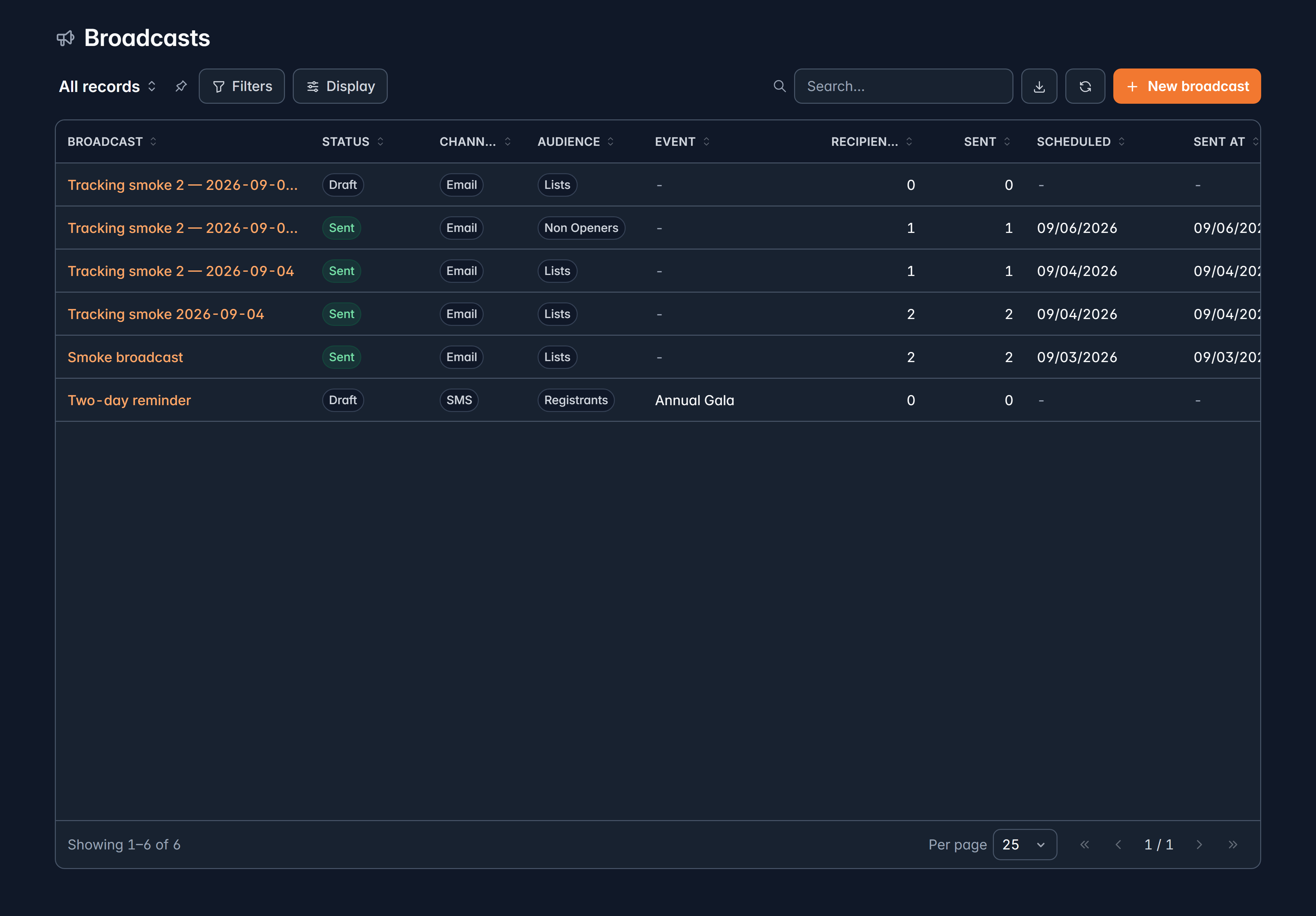Sort by Scheduled column
This screenshot has width=1316, height=916.
click(x=1081, y=142)
